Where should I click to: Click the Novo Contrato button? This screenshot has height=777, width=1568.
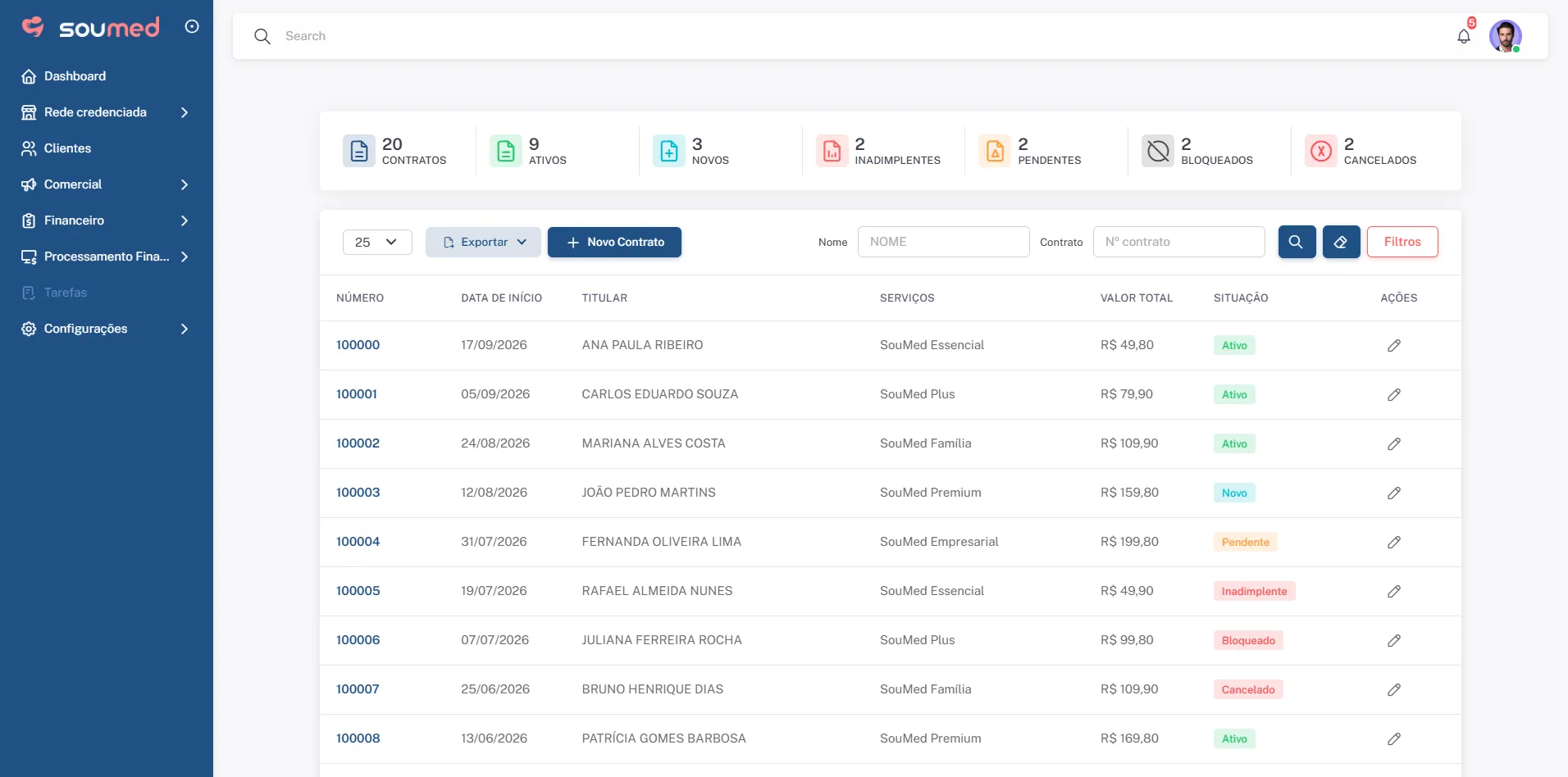614,242
